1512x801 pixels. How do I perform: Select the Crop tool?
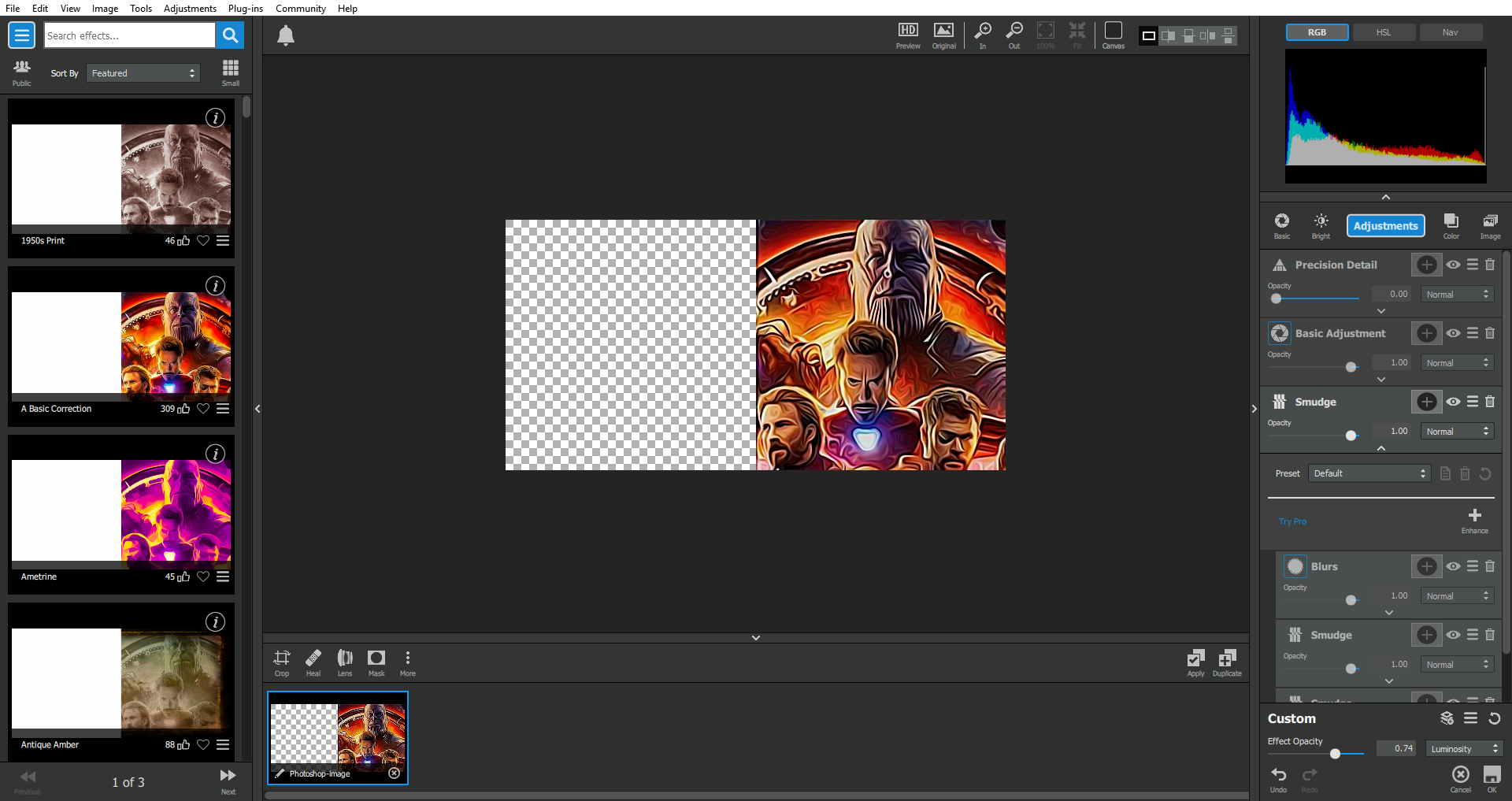click(282, 662)
